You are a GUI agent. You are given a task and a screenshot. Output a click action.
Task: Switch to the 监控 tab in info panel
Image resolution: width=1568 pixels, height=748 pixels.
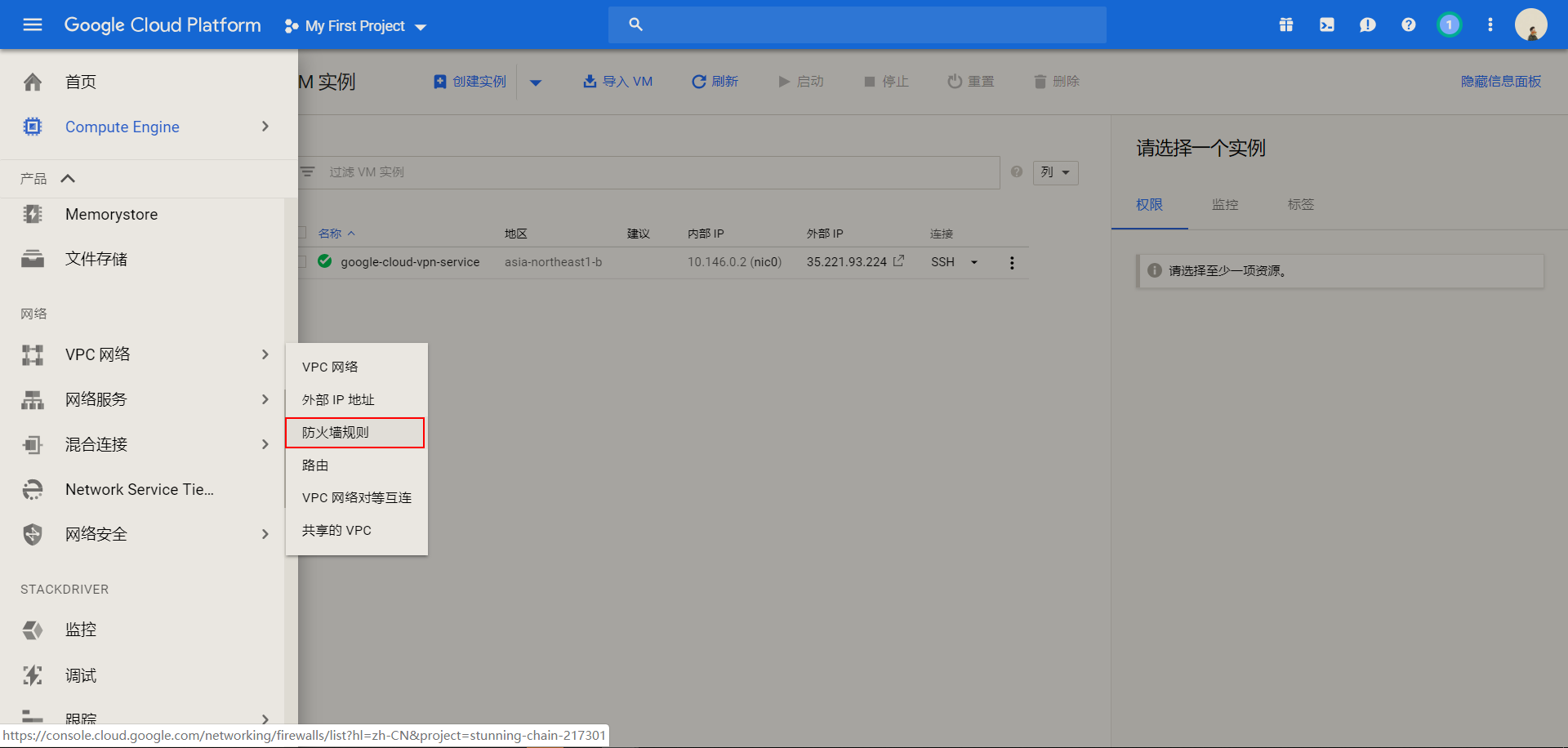coord(1225,205)
